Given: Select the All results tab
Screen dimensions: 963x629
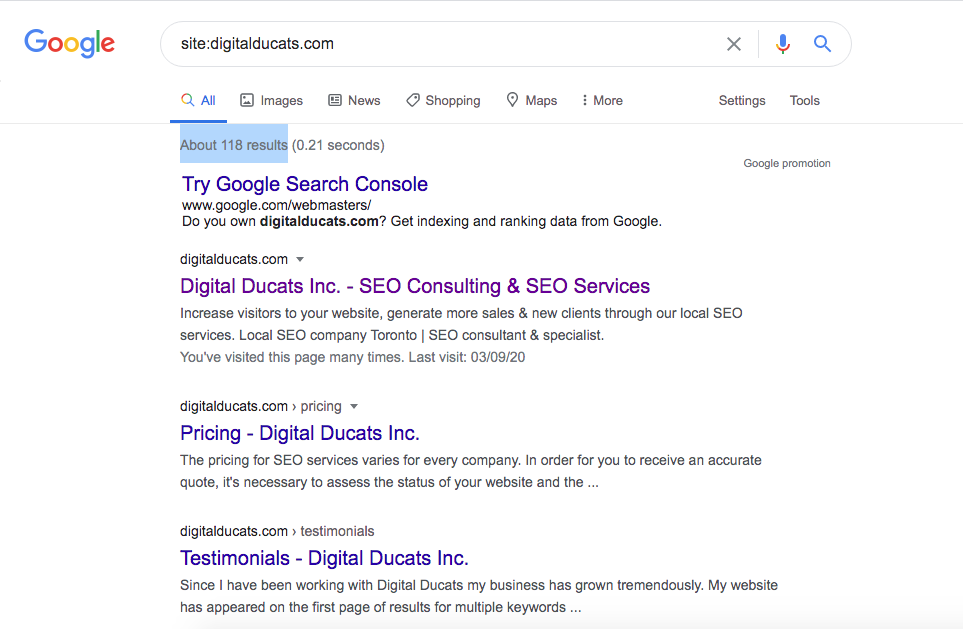Looking at the screenshot, I should point(198,100).
